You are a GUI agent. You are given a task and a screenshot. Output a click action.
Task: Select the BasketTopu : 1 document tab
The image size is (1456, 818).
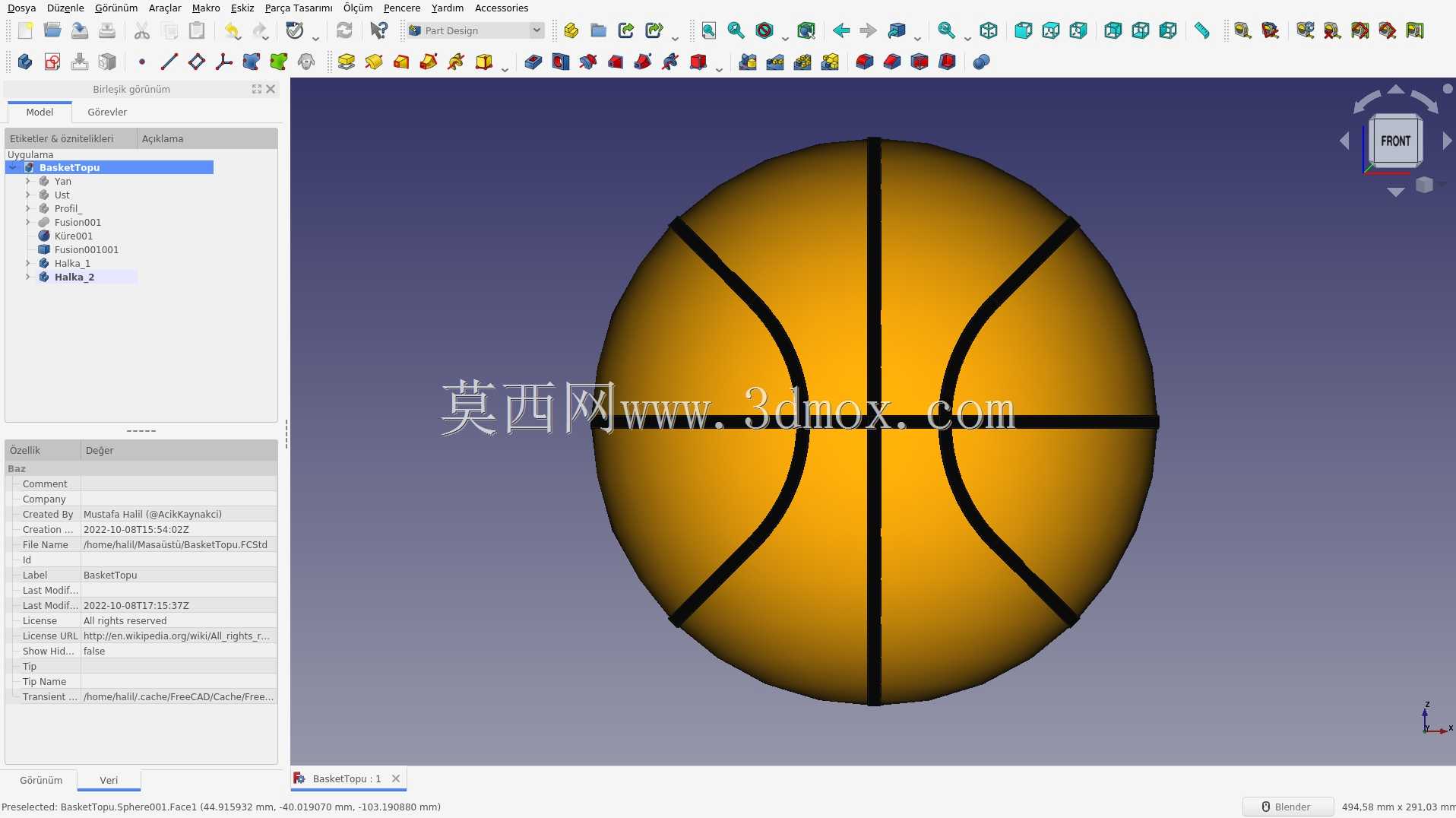click(347, 778)
